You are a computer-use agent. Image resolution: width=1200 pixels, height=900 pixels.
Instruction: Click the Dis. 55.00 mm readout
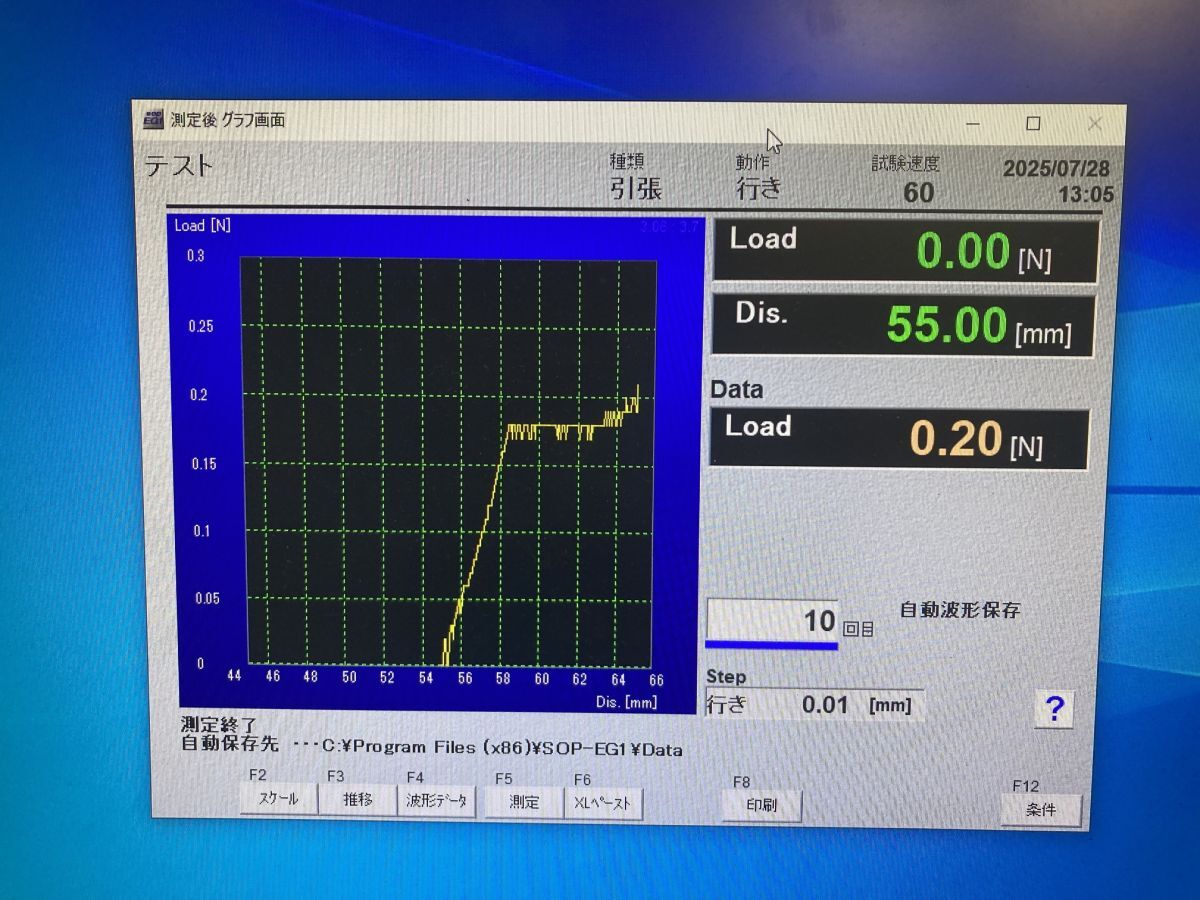click(x=902, y=325)
